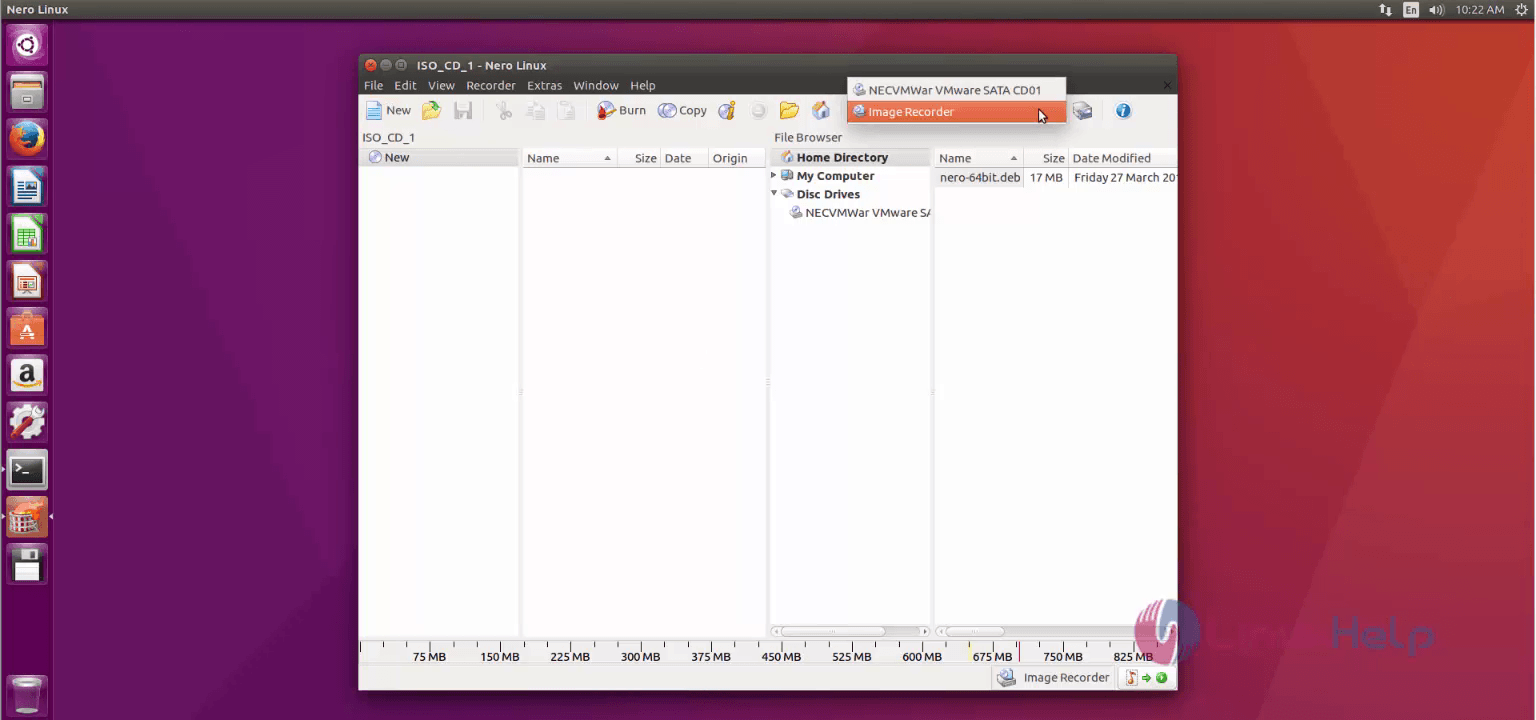Click the recorder drive icon beside dropdown
The width and height of the screenshot is (1536, 720).
point(1082,111)
